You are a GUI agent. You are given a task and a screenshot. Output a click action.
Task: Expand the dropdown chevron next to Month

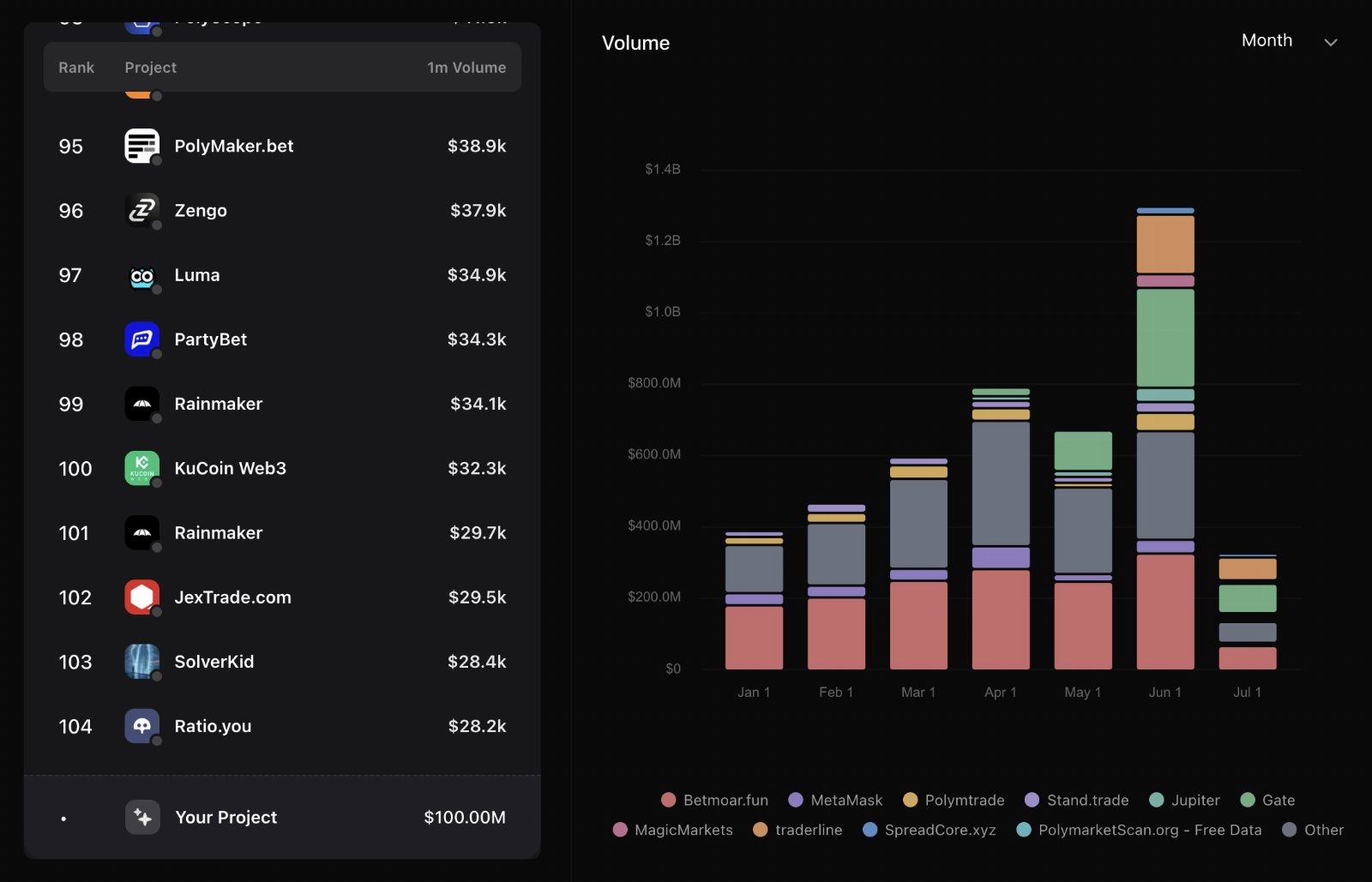click(x=1331, y=42)
